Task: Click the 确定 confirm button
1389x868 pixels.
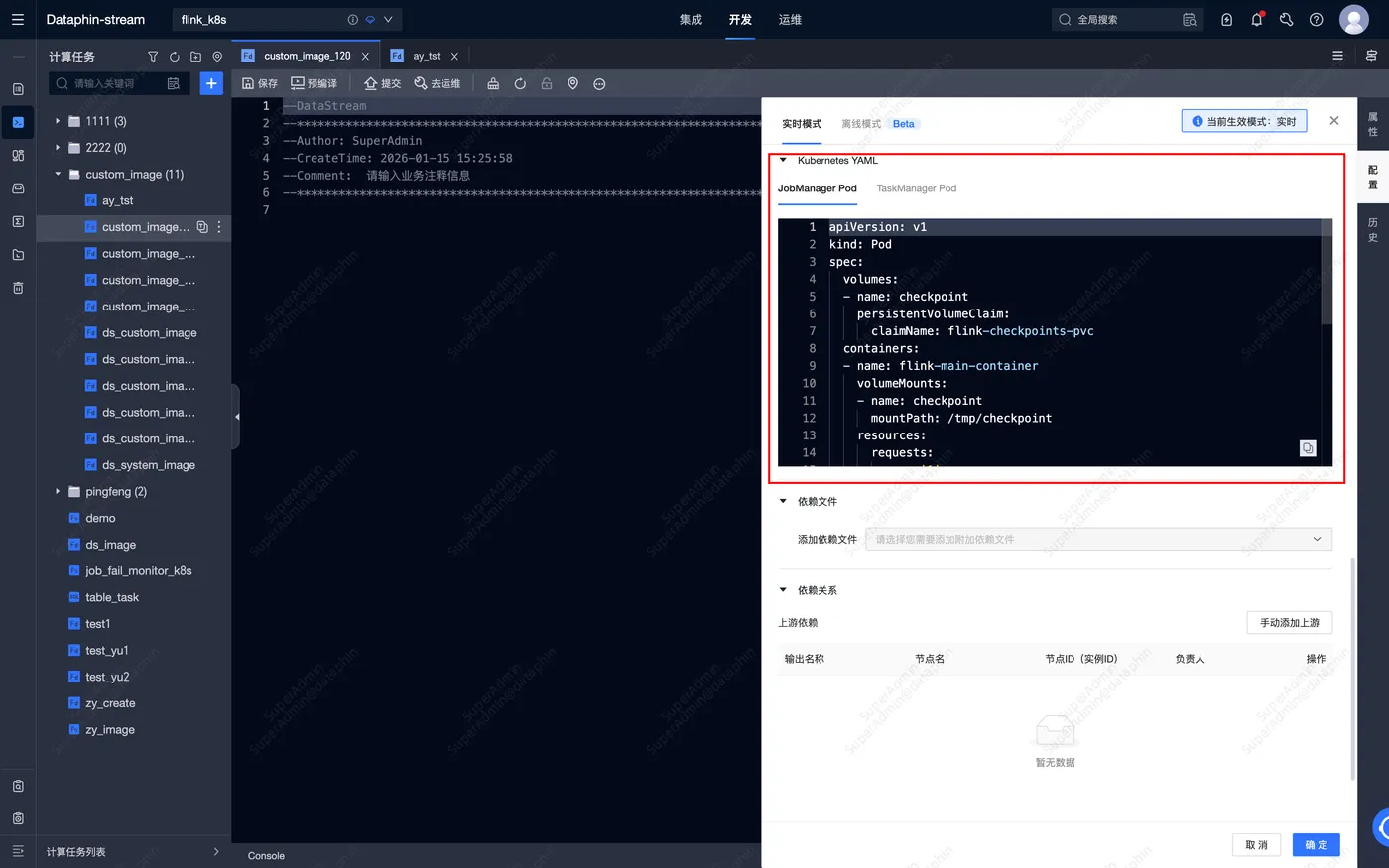Action: [x=1317, y=844]
